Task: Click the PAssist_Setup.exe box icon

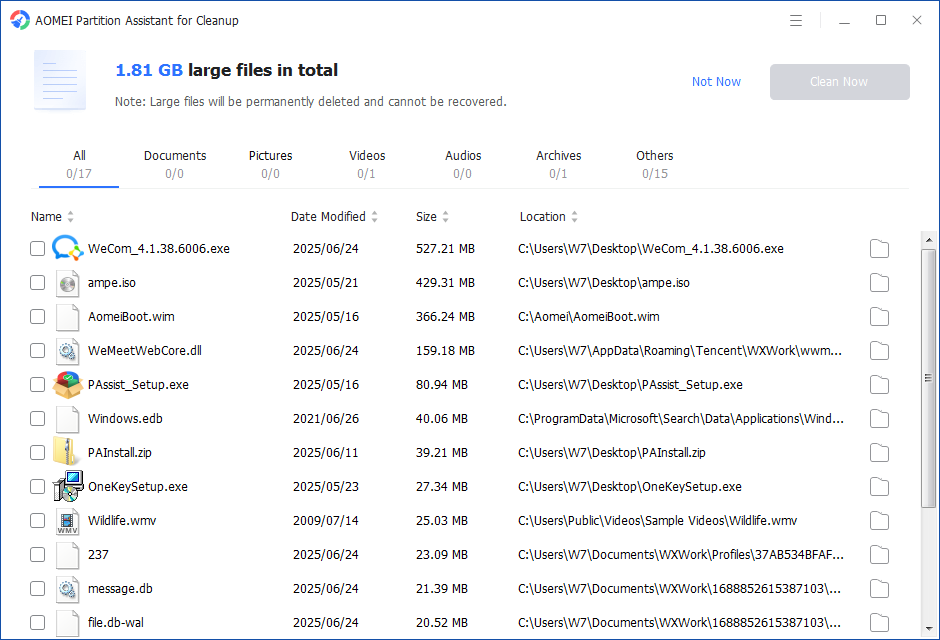Action: [x=67, y=385]
